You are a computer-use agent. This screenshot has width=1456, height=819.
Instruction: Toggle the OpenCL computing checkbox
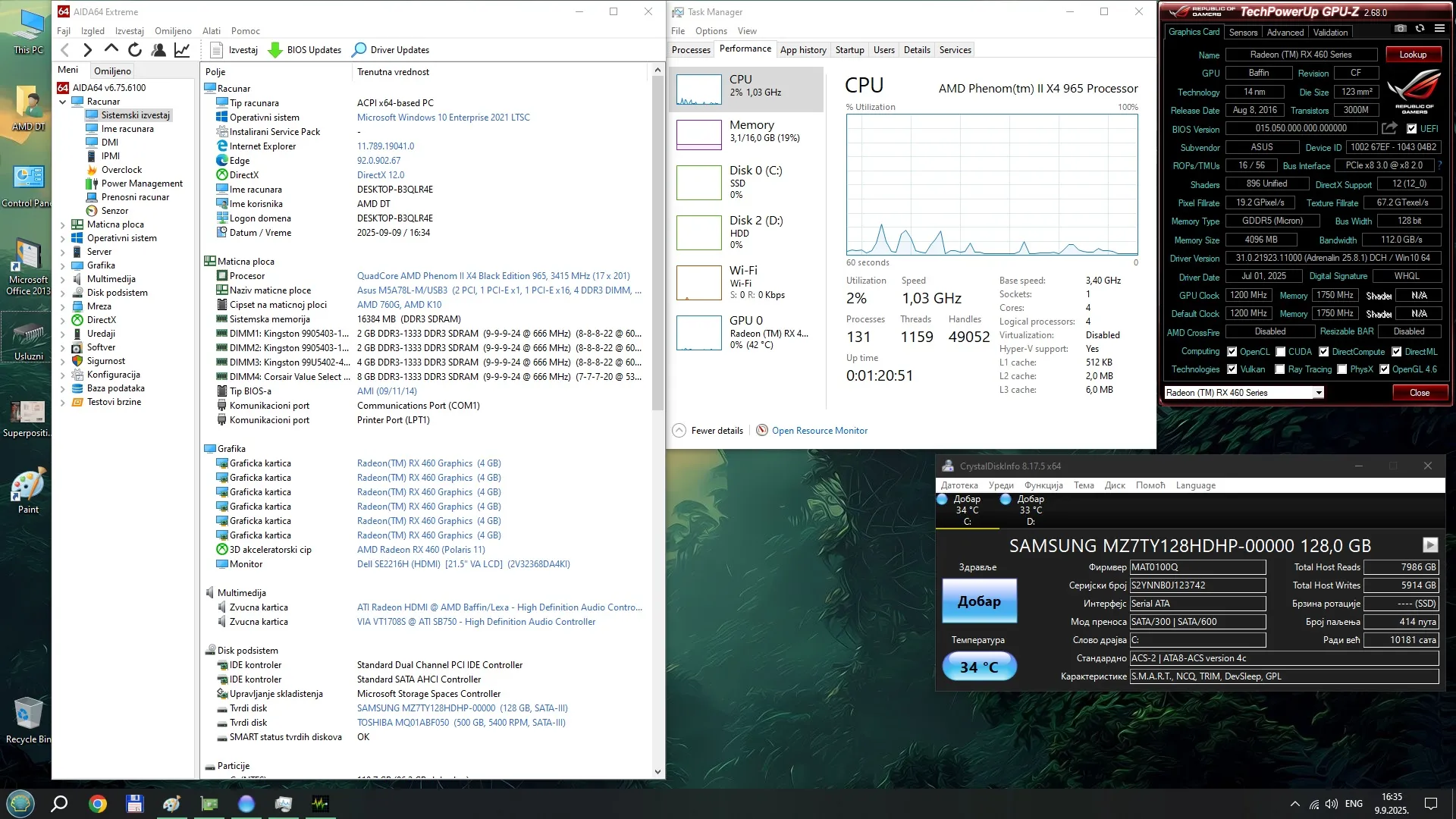click(x=1232, y=352)
